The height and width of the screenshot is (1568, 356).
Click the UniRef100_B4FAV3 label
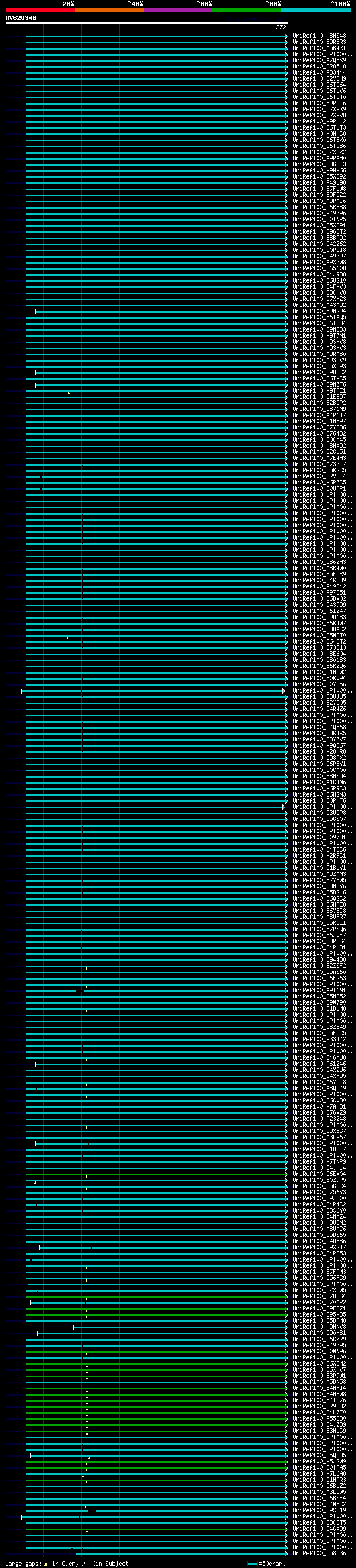[319, 286]
